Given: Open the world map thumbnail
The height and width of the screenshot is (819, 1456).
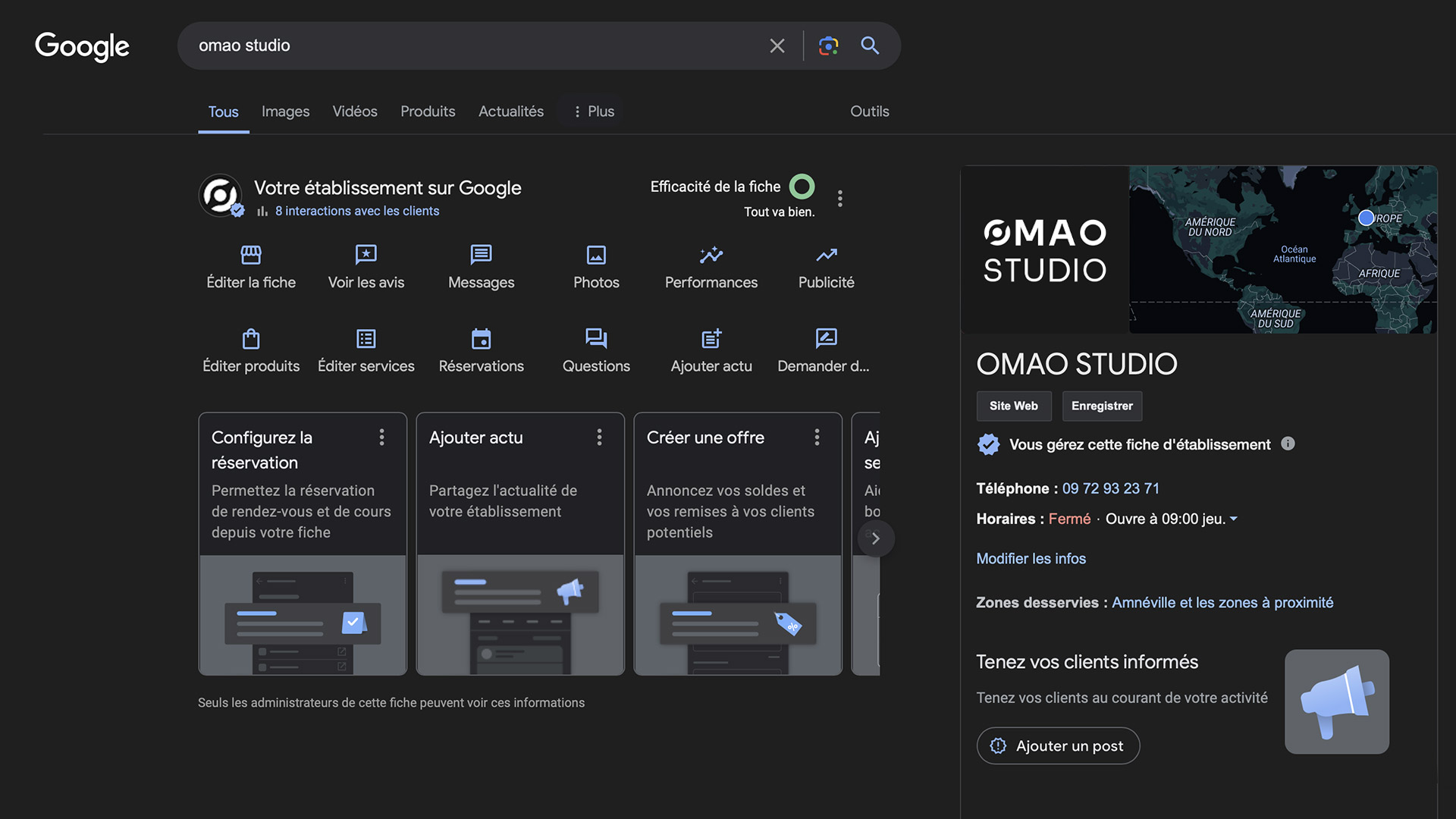Looking at the screenshot, I should pyautogui.click(x=1283, y=249).
